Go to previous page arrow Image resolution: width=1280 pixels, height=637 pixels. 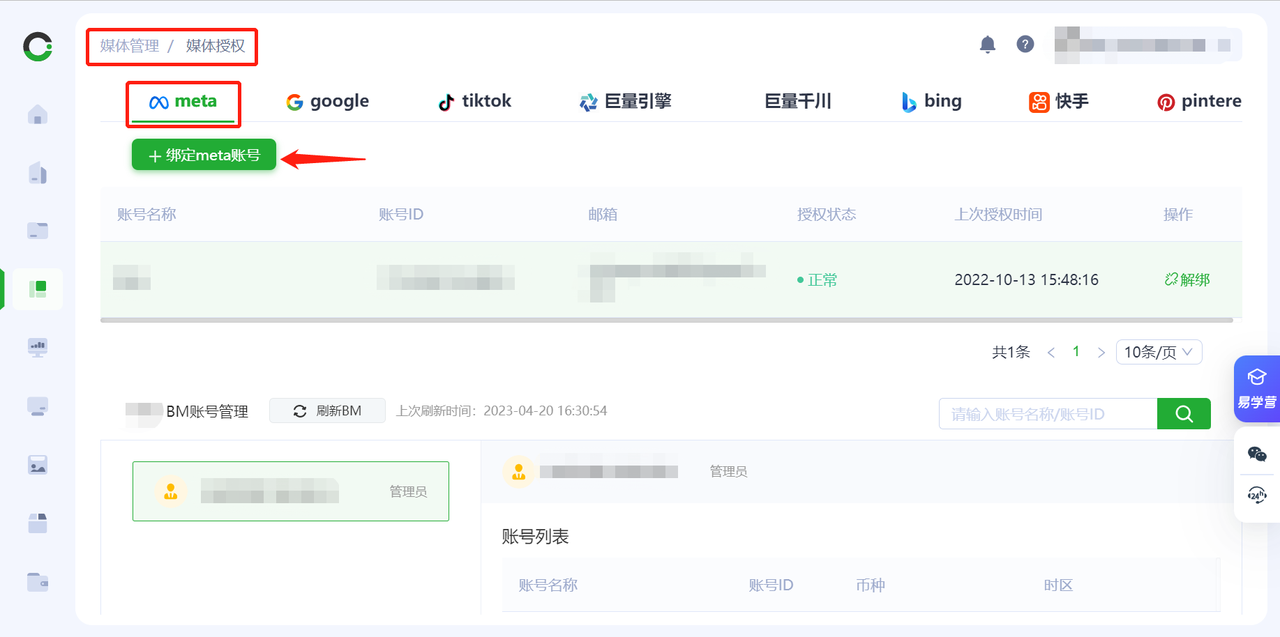click(1051, 352)
